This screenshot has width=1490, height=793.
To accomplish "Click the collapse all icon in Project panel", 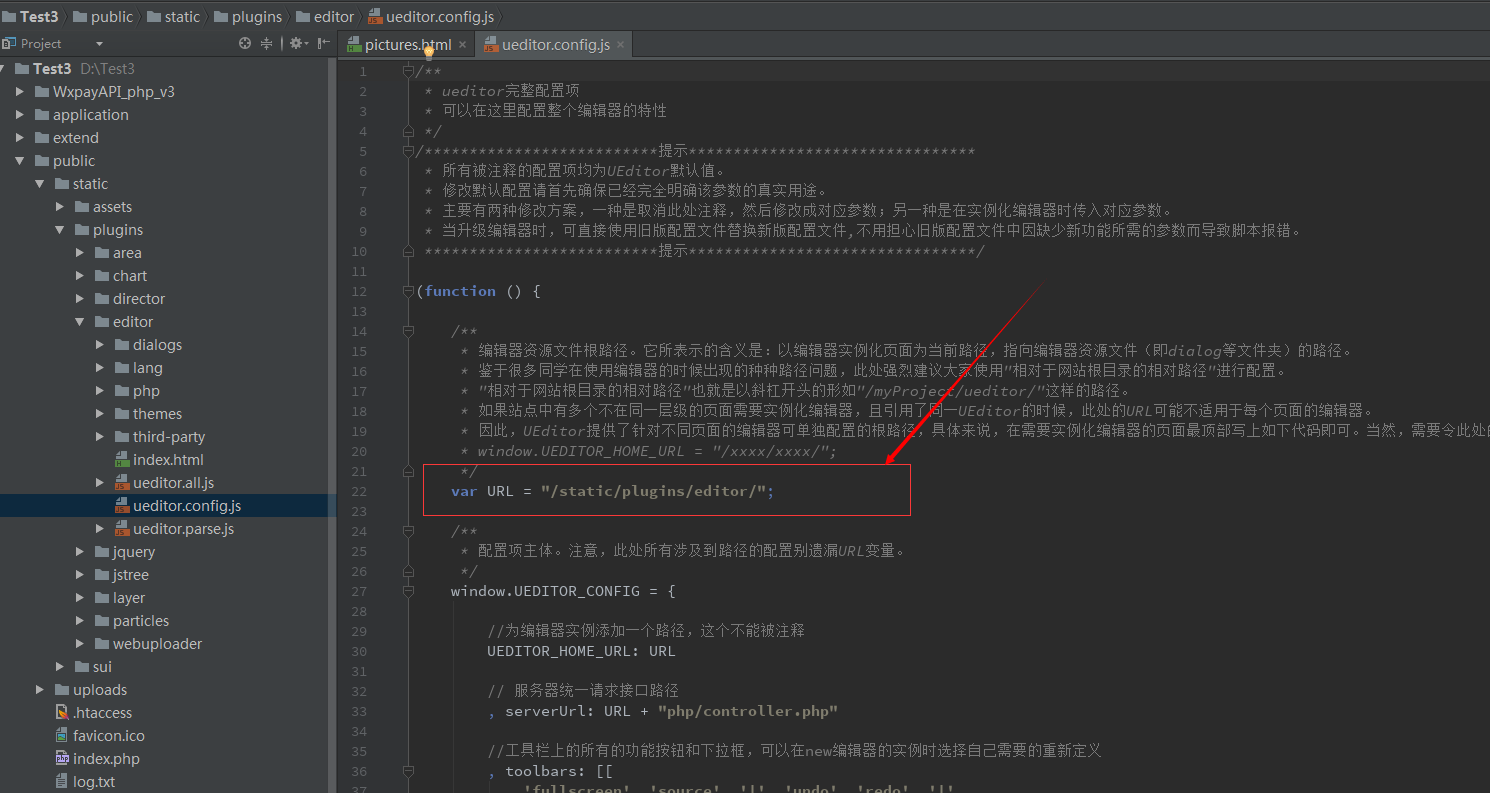I will point(267,43).
